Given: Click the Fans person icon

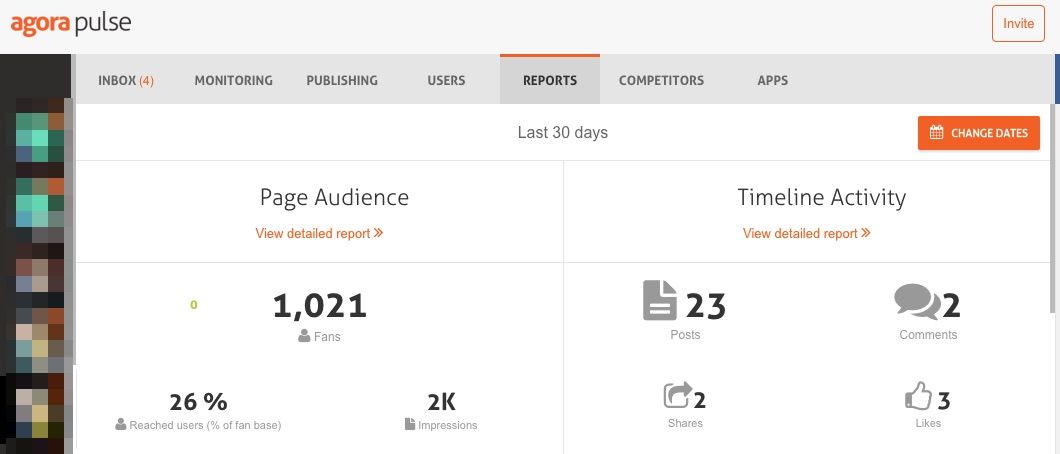Looking at the screenshot, I should (x=304, y=336).
